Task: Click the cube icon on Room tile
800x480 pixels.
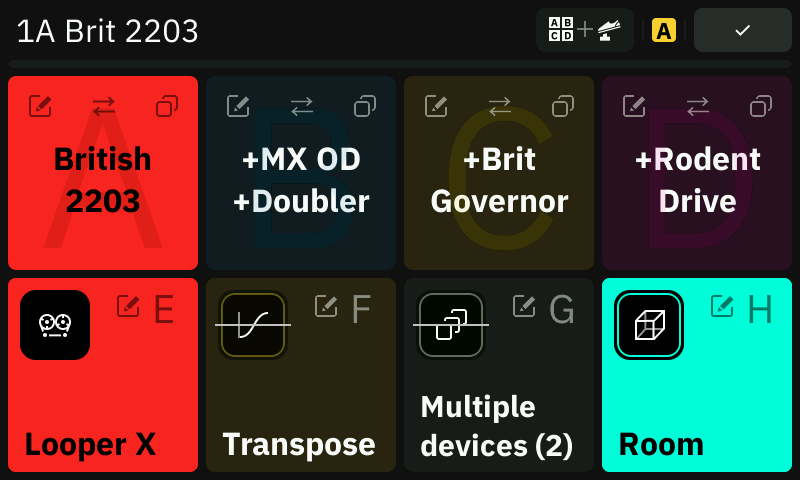Action: coord(649,325)
